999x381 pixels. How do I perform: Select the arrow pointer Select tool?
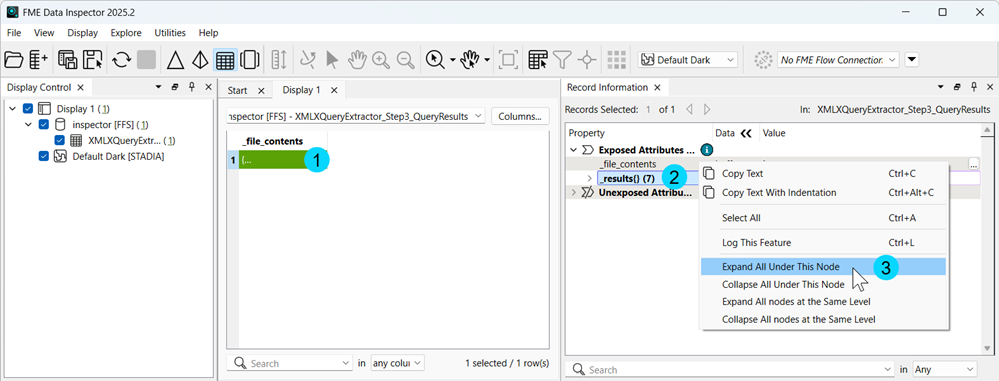pyautogui.click(x=332, y=60)
